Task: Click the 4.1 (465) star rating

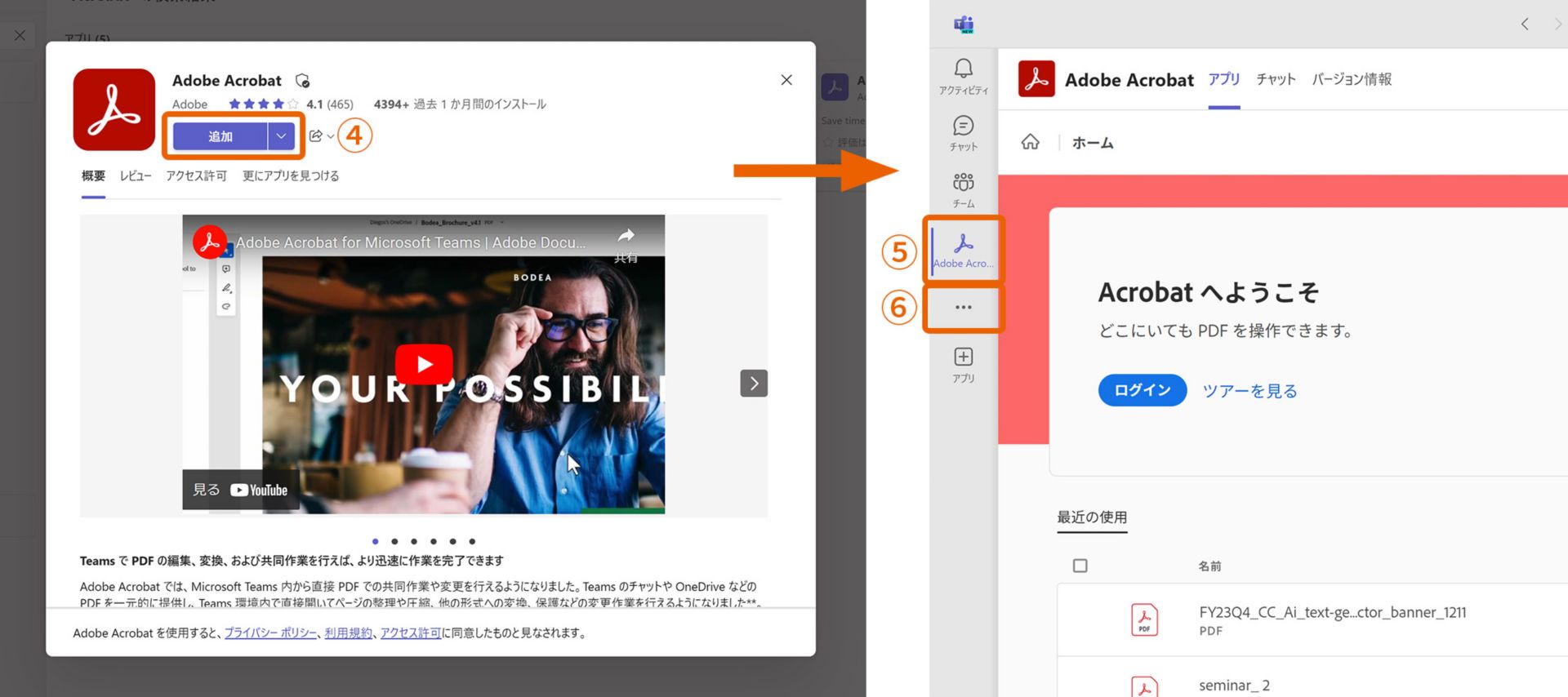Action: coord(291,104)
